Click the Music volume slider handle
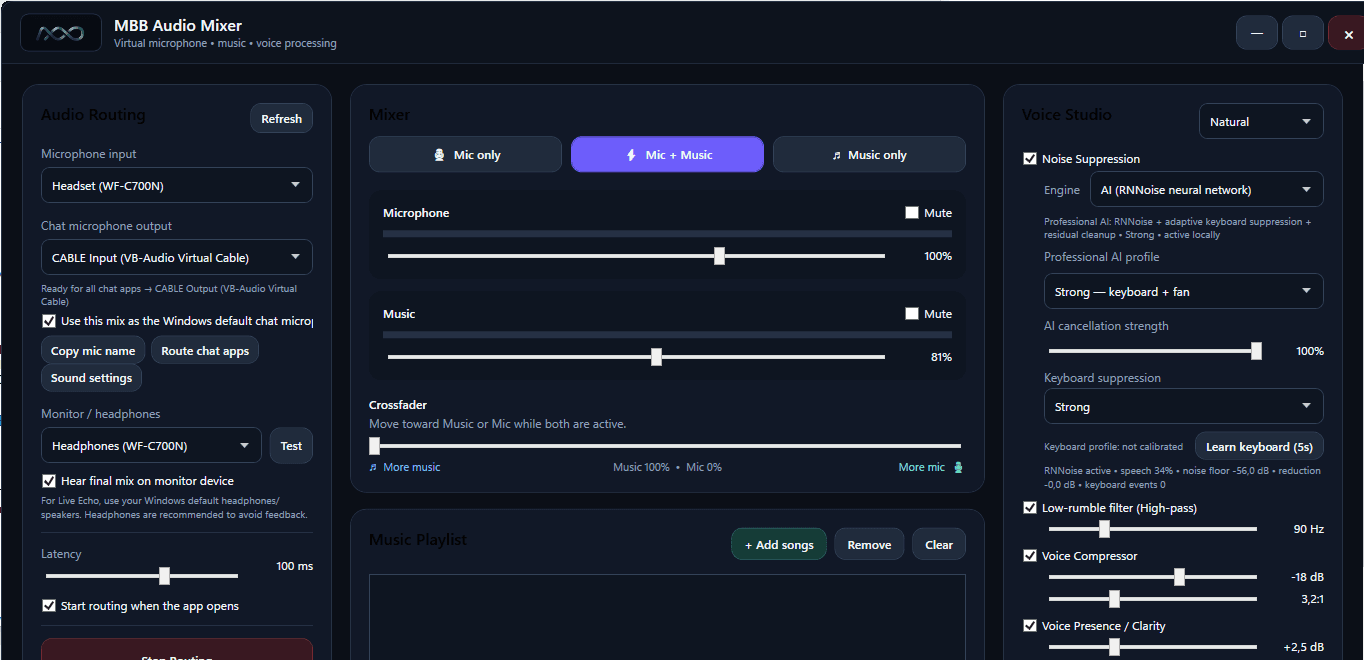Viewport: 1364px width, 660px height. (x=656, y=357)
